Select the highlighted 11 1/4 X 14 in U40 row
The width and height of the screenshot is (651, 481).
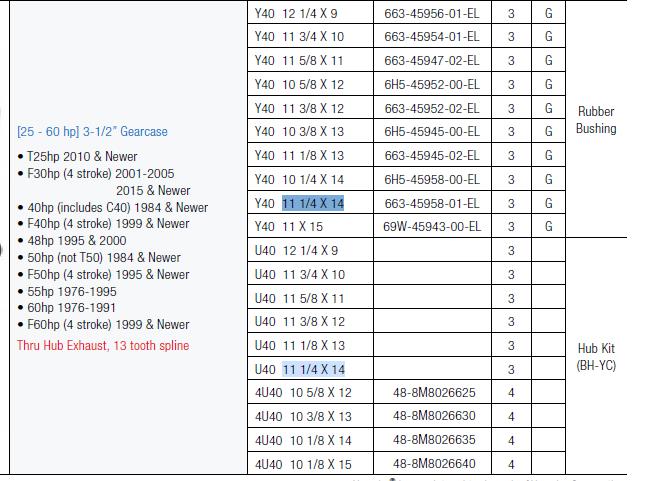coord(313,370)
